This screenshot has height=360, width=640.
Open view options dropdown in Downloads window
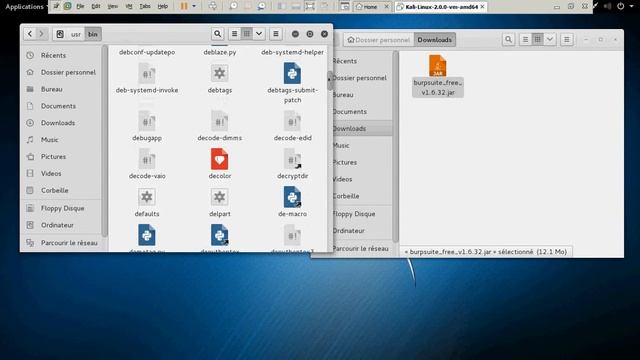[550, 40]
